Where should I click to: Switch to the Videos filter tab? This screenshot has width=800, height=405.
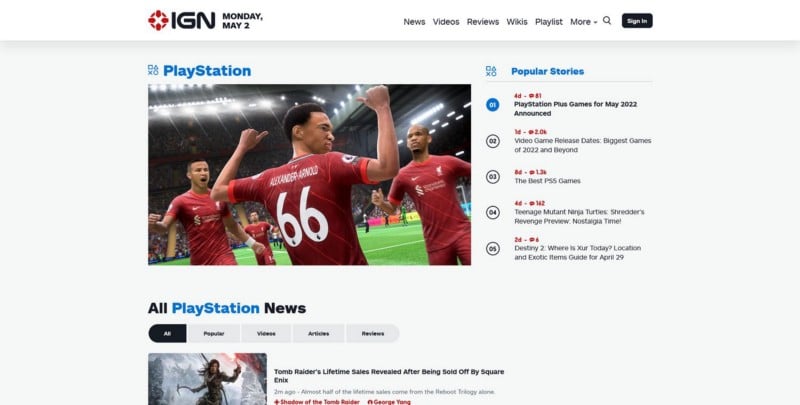tap(266, 334)
